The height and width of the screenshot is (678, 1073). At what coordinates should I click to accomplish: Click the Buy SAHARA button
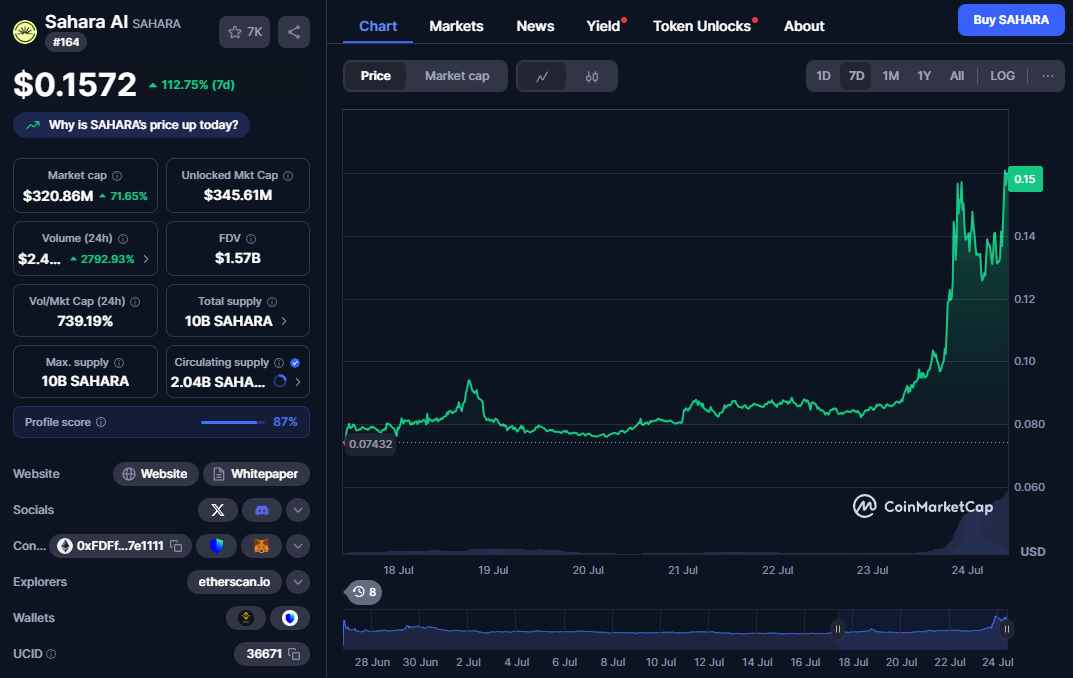click(x=1011, y=20)
